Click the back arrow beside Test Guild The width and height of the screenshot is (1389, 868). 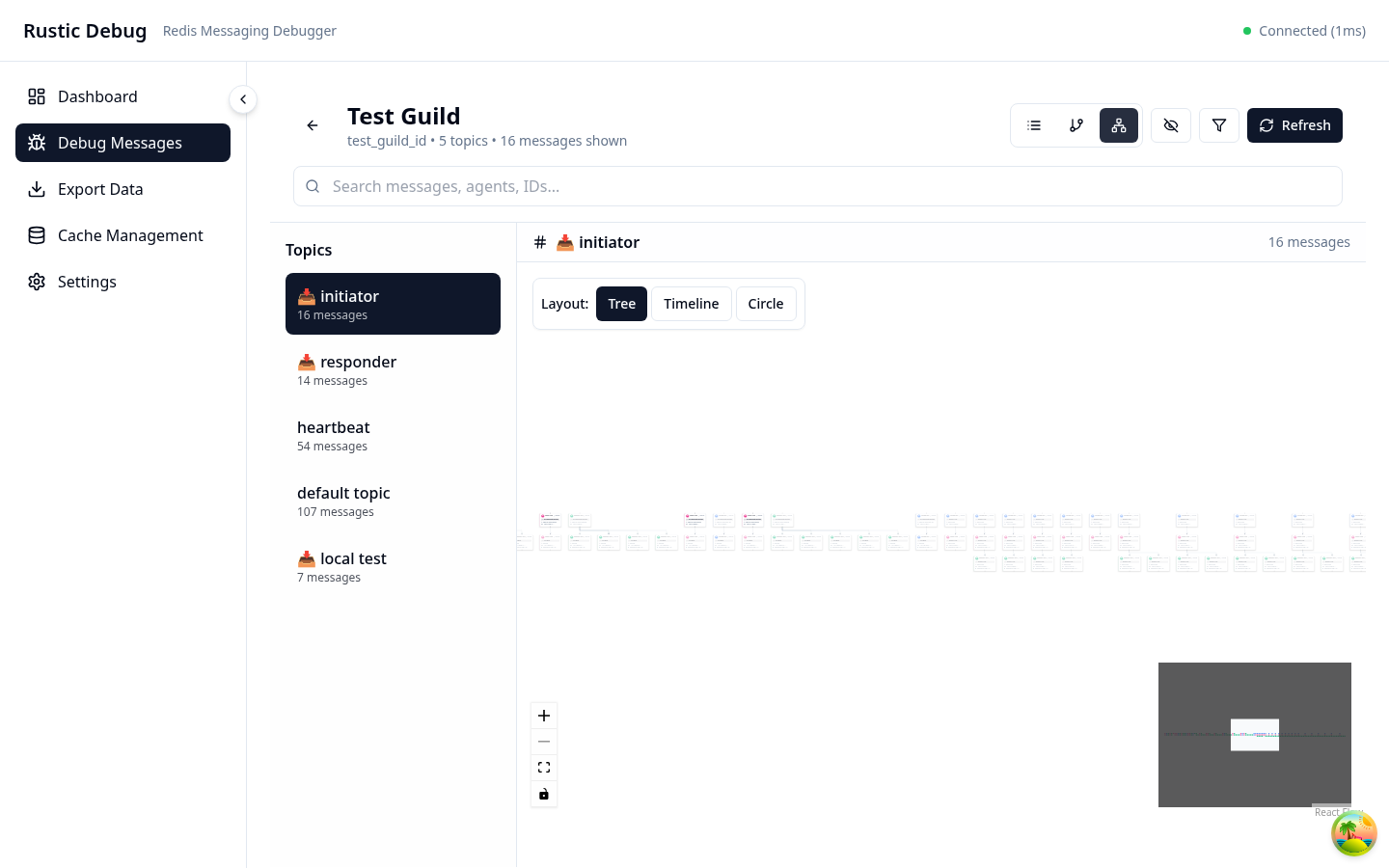pyautogui.click(x=313, y=125)
